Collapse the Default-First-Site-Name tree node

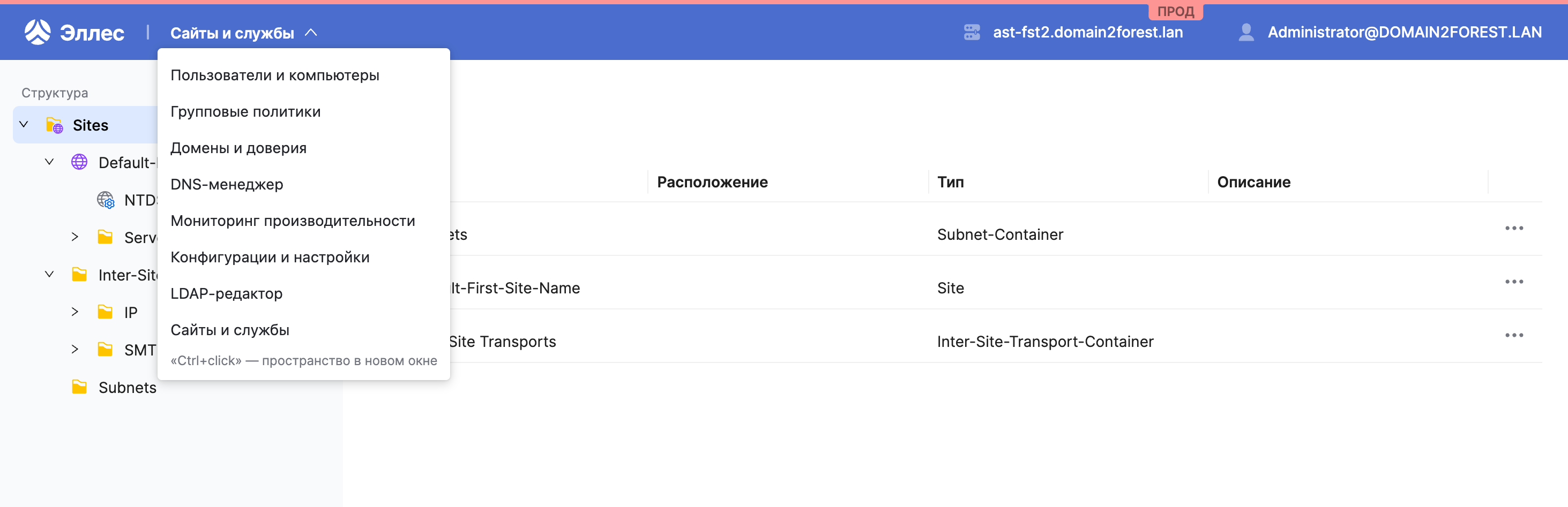49,162
